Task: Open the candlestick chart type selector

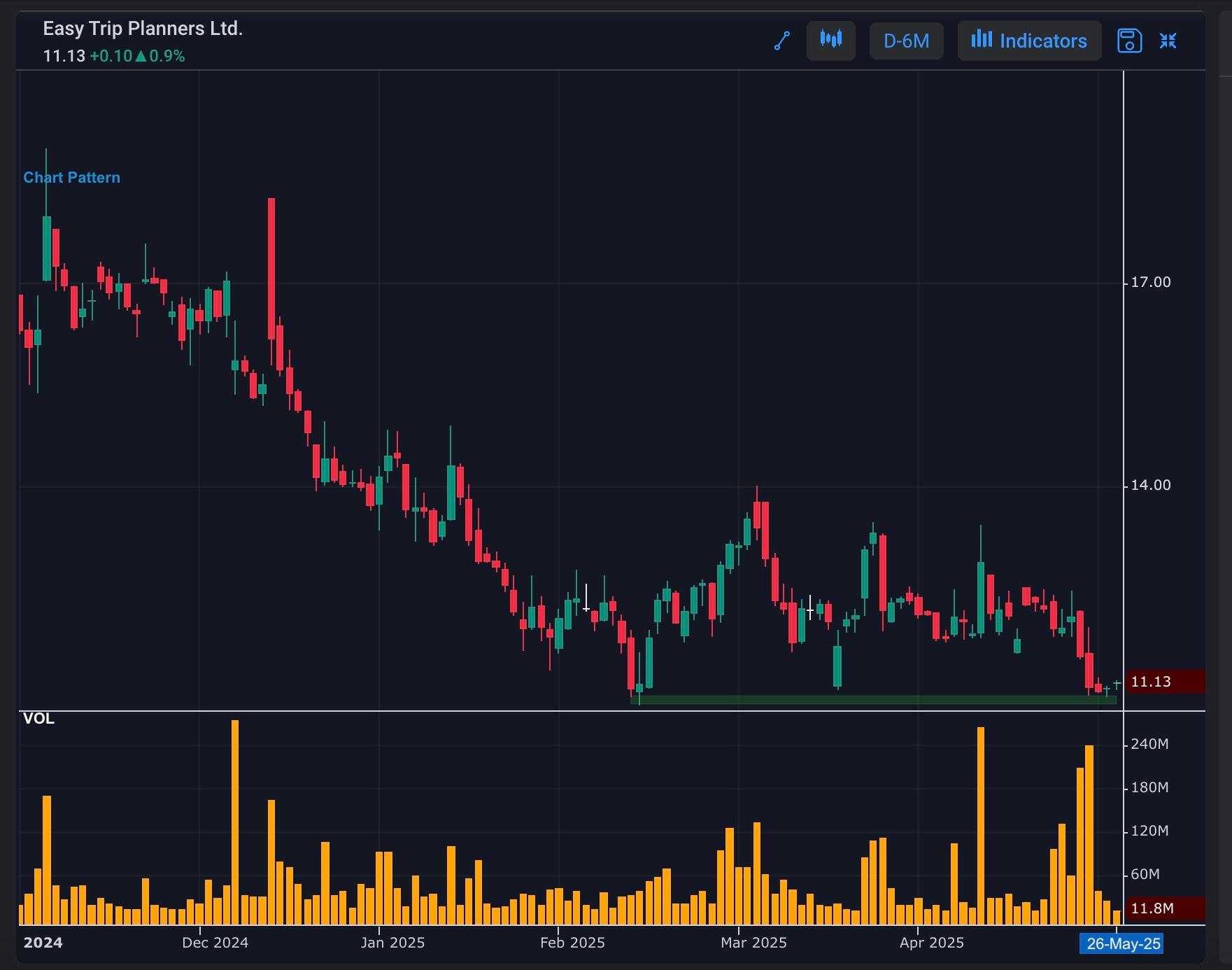Action: 831,41
